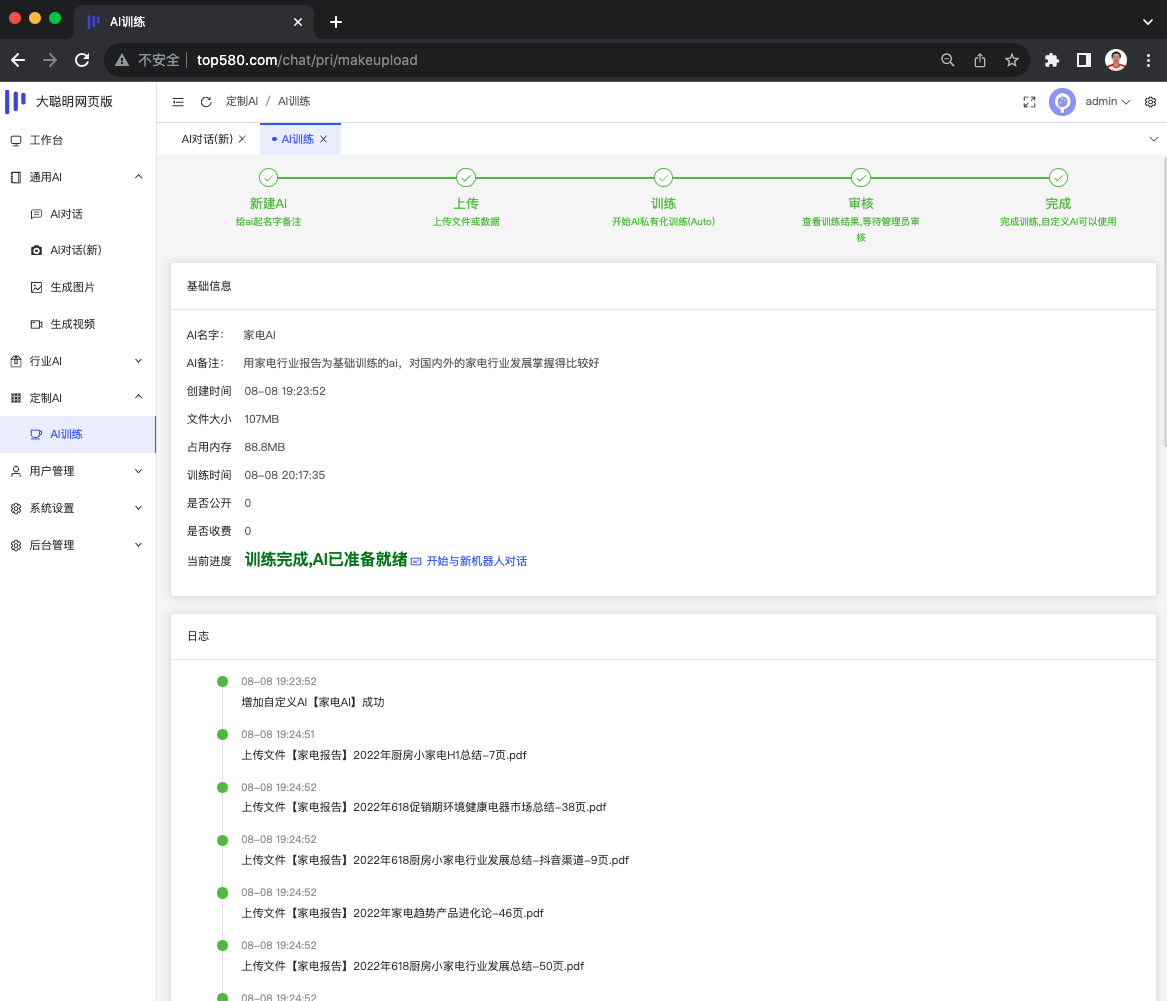Click the page refresh icon beside breadcrumb
Image resolution: width=1167 pixels, height=1001 pixels.
(206, 102)
